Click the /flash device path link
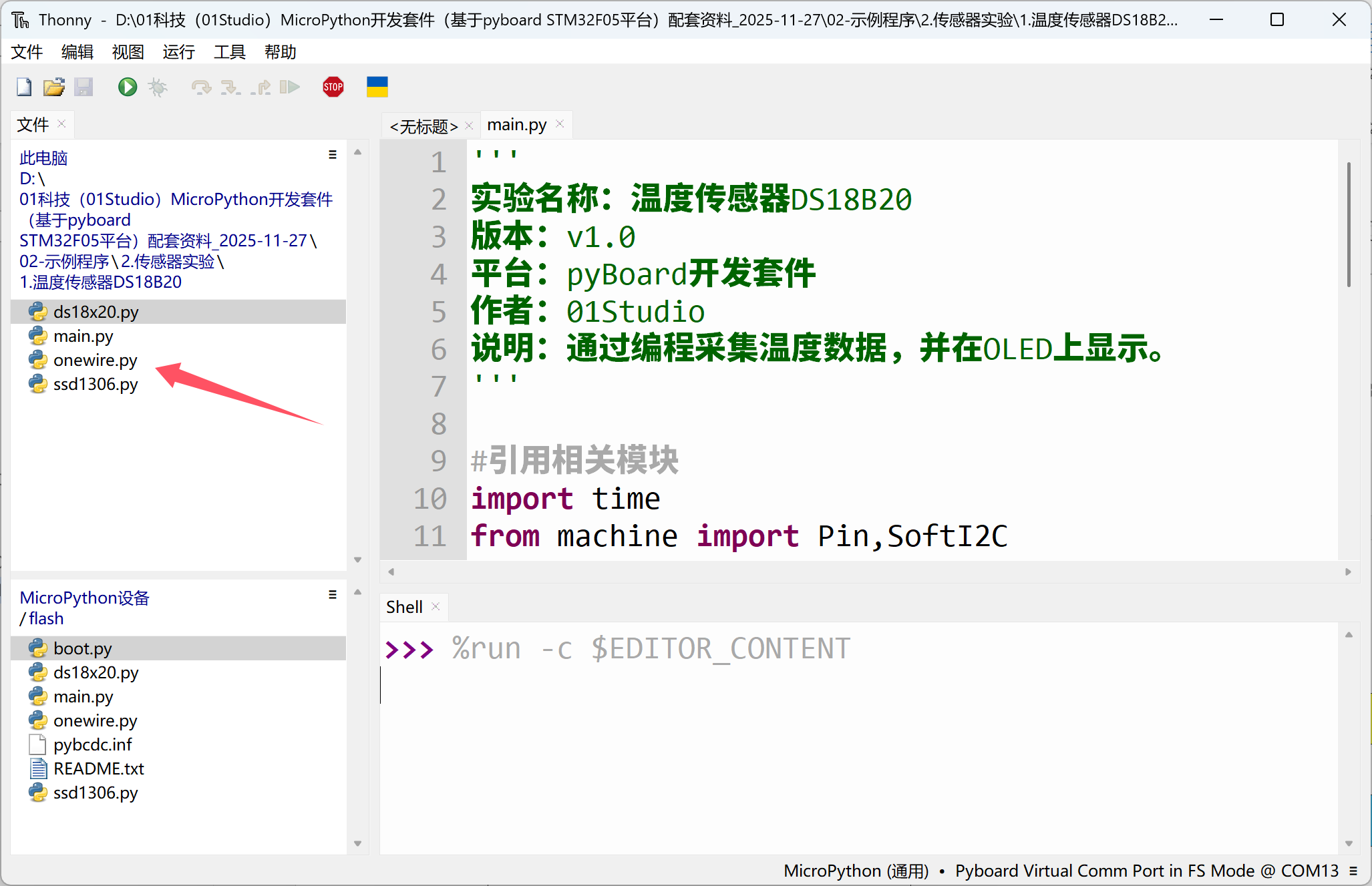Screen dimensions: 1372x886 45,619
